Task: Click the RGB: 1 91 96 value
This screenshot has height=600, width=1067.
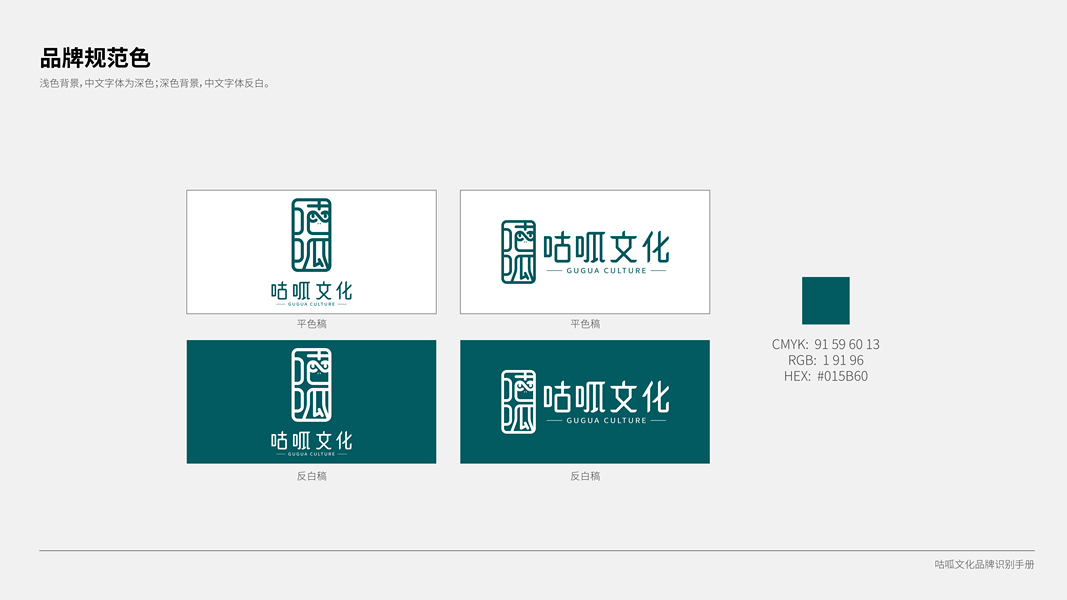Action: coord(825,361)
